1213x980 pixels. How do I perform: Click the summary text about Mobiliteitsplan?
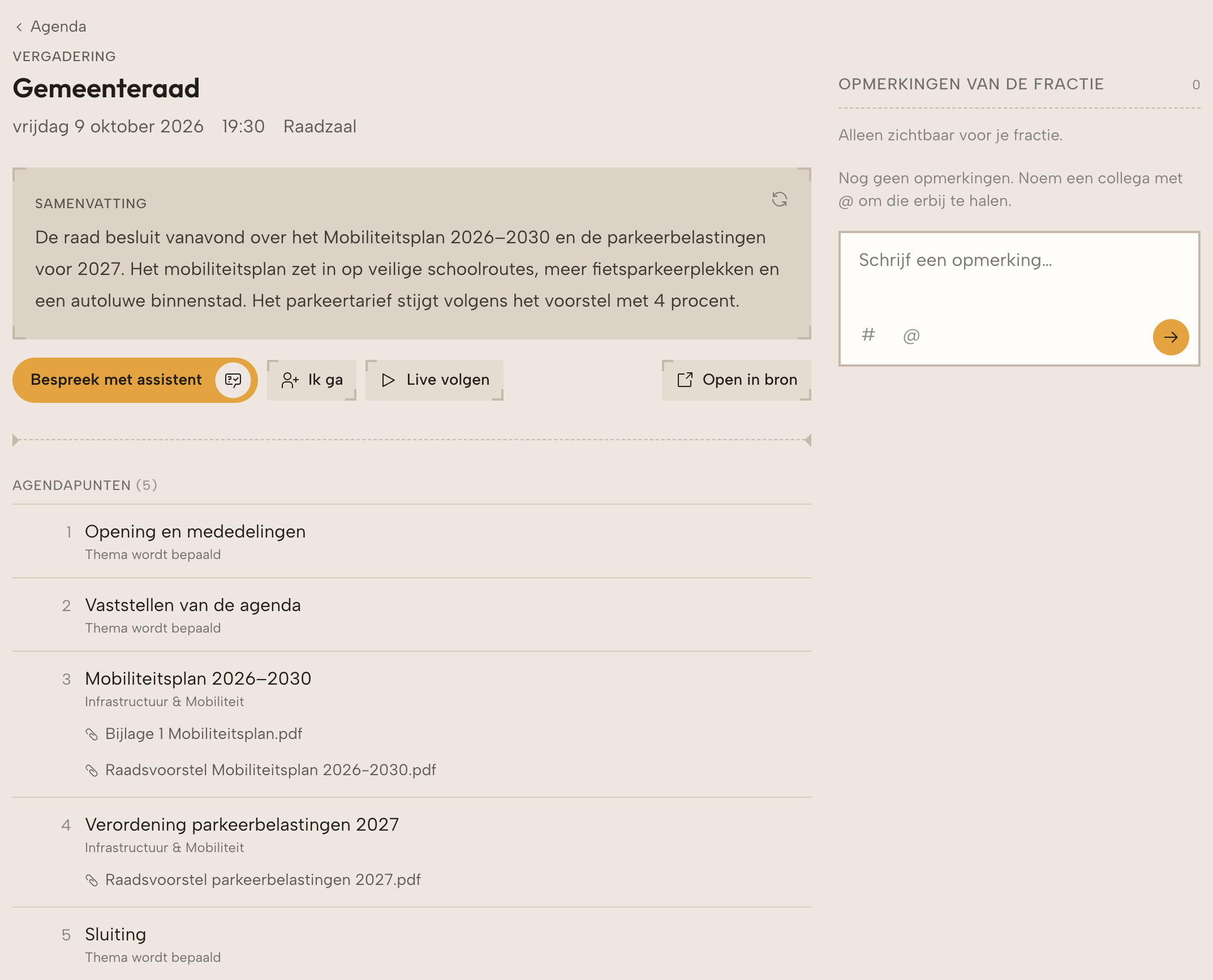pyautogui.click(x=407, y=269)
